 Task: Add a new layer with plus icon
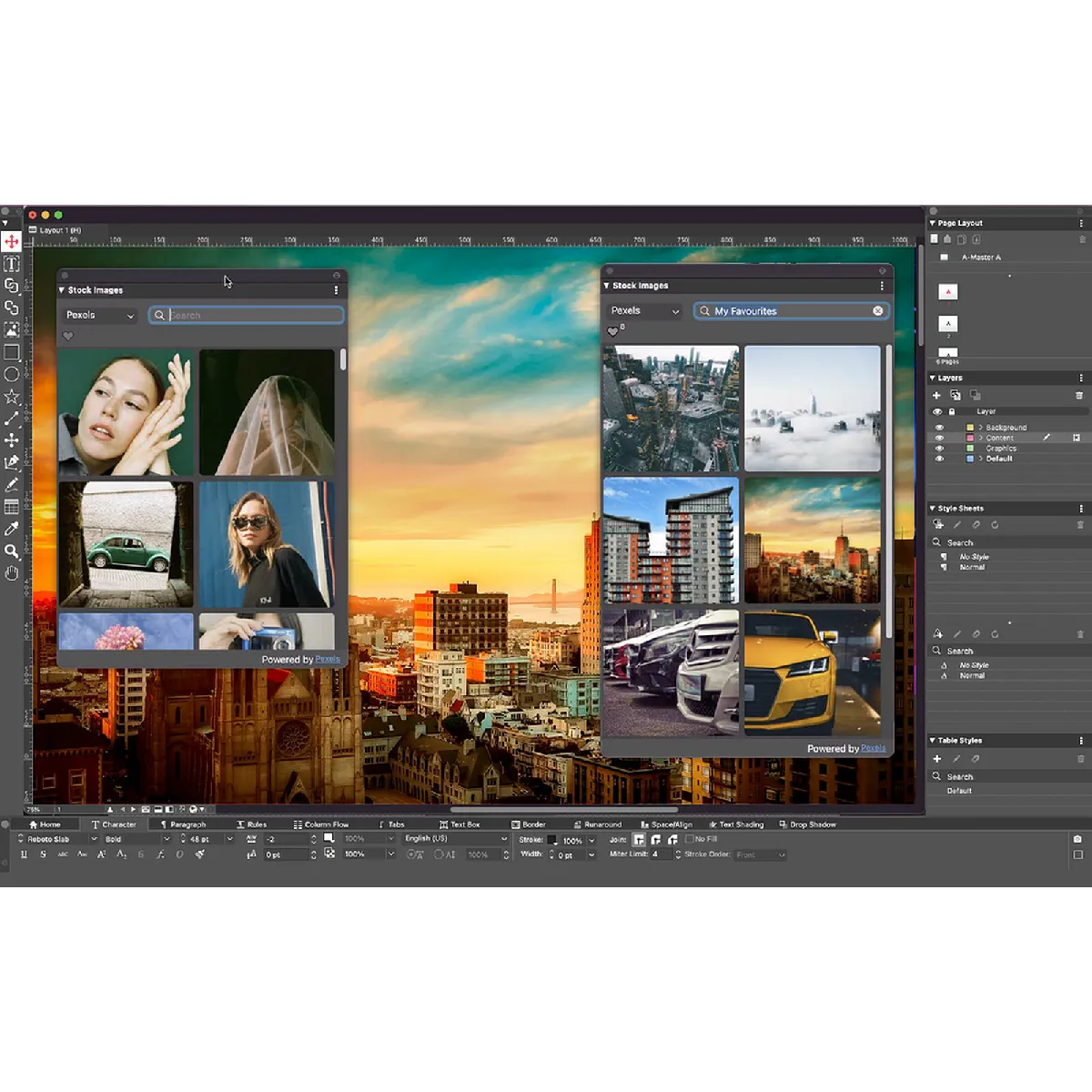[936, 395]
